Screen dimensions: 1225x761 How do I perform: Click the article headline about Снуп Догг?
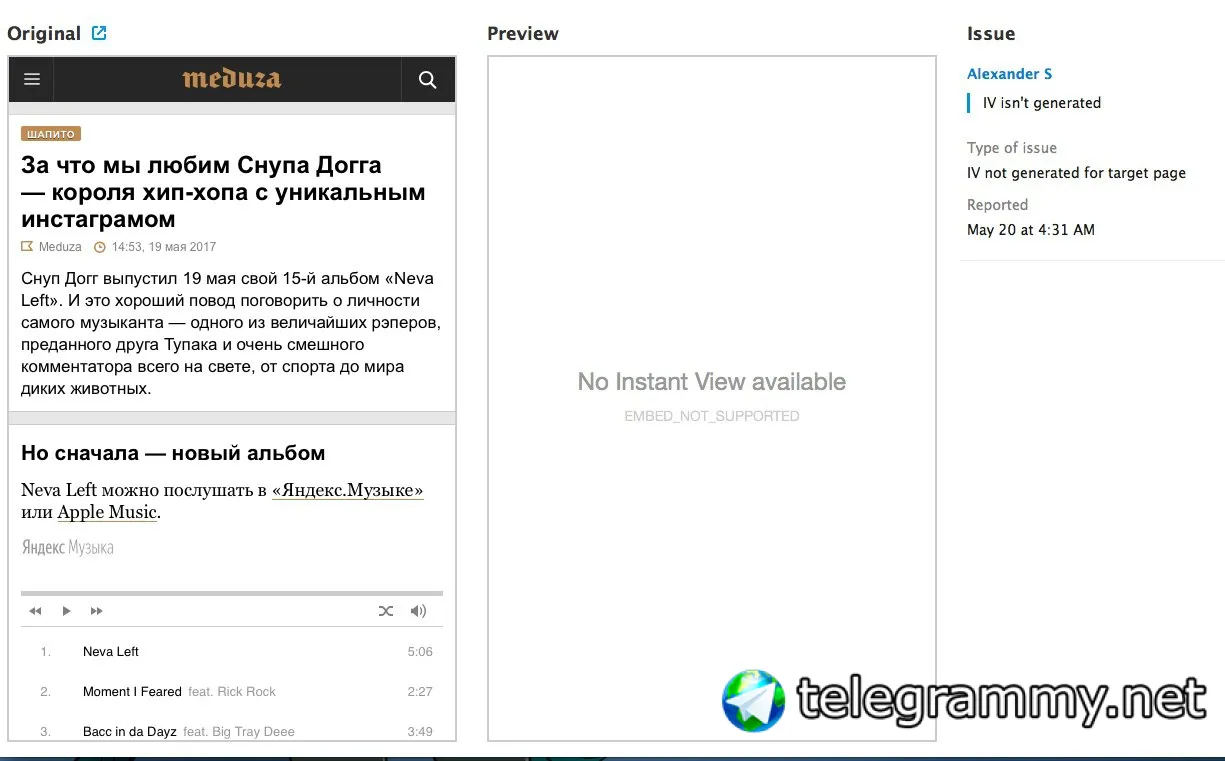pos(223,192)
